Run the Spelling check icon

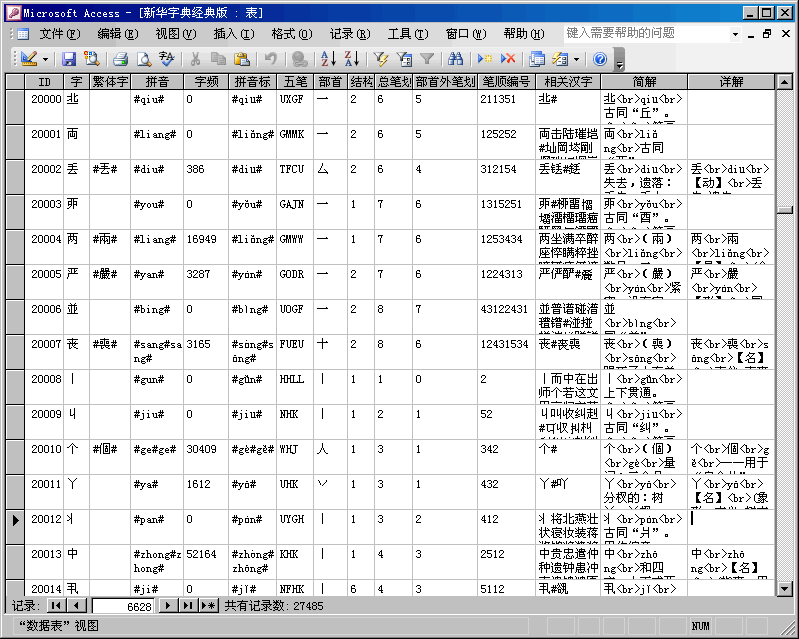[166, 59]
